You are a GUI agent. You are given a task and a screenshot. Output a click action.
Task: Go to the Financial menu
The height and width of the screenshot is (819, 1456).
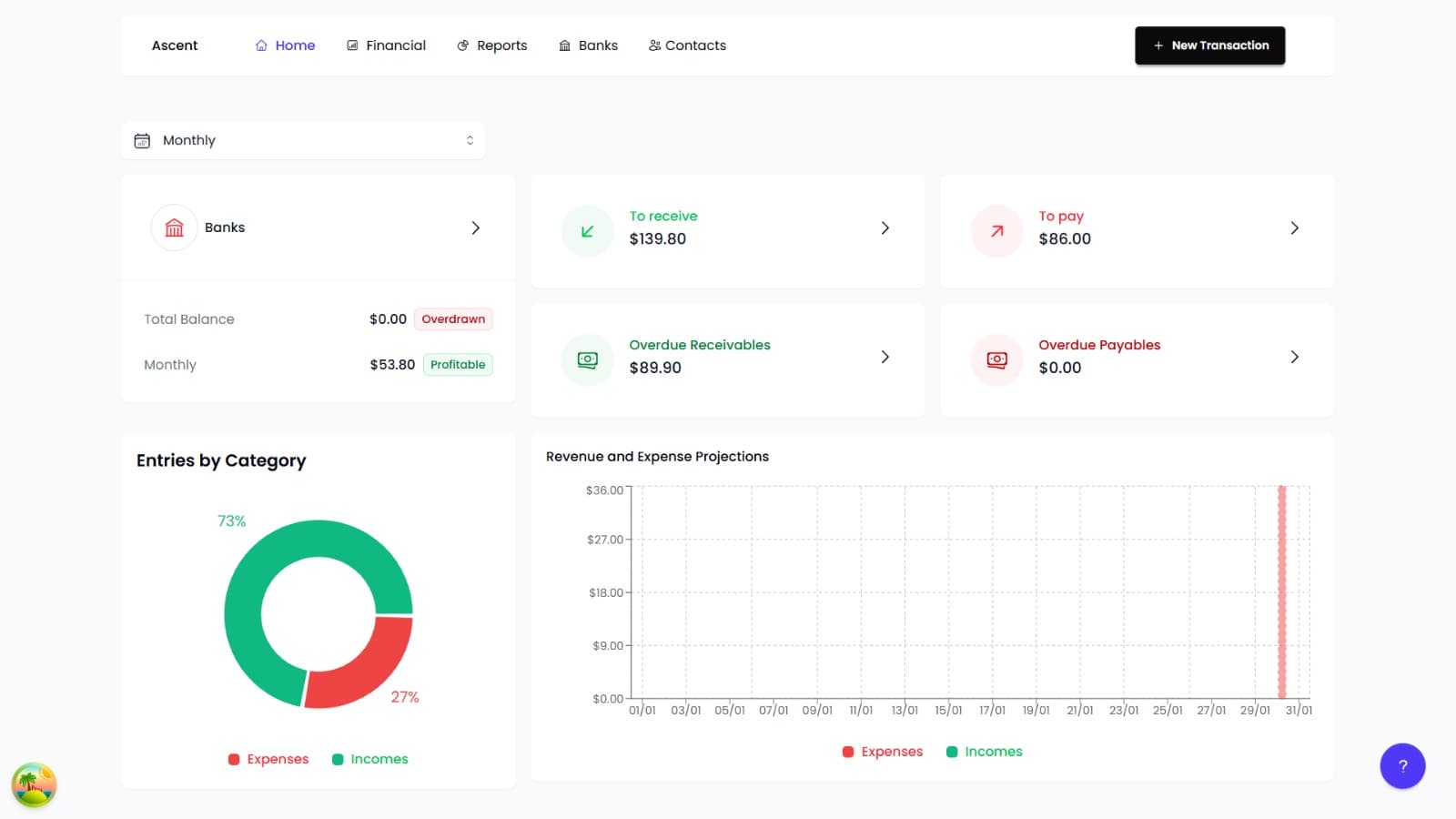(386, 45)
